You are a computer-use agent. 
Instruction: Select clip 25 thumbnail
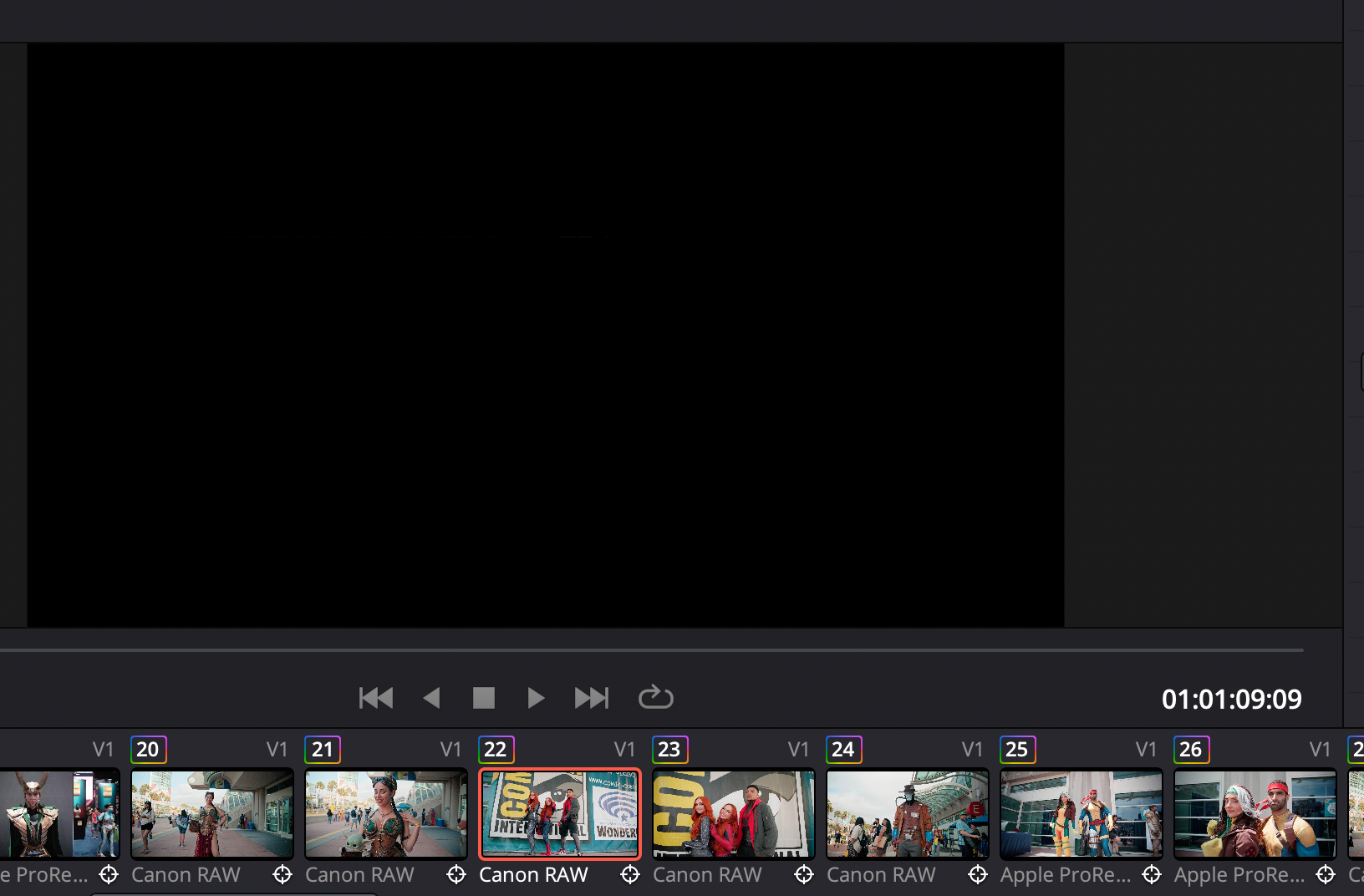point(1082,814)
